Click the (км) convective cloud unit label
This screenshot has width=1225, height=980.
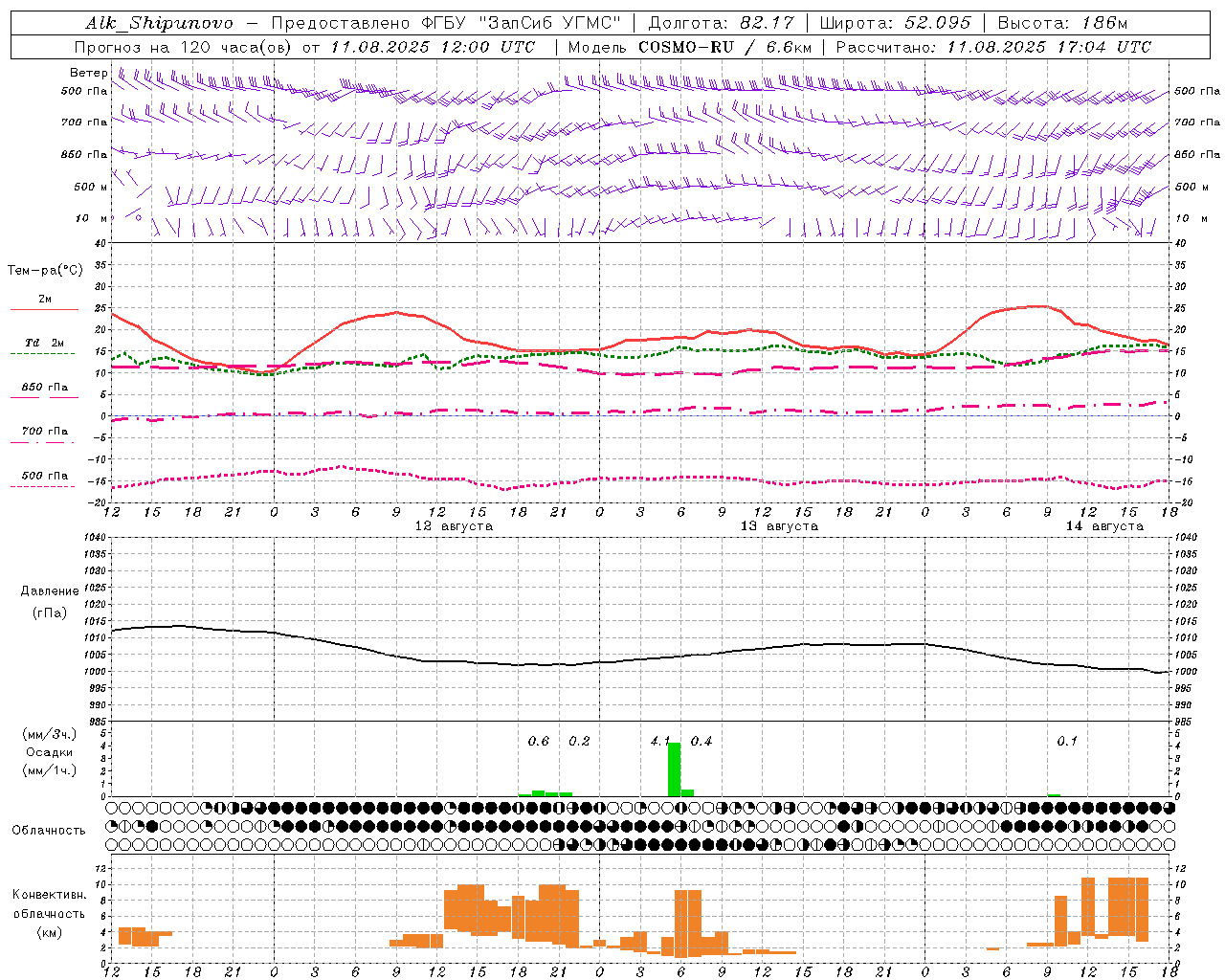(x=49, y=932)
